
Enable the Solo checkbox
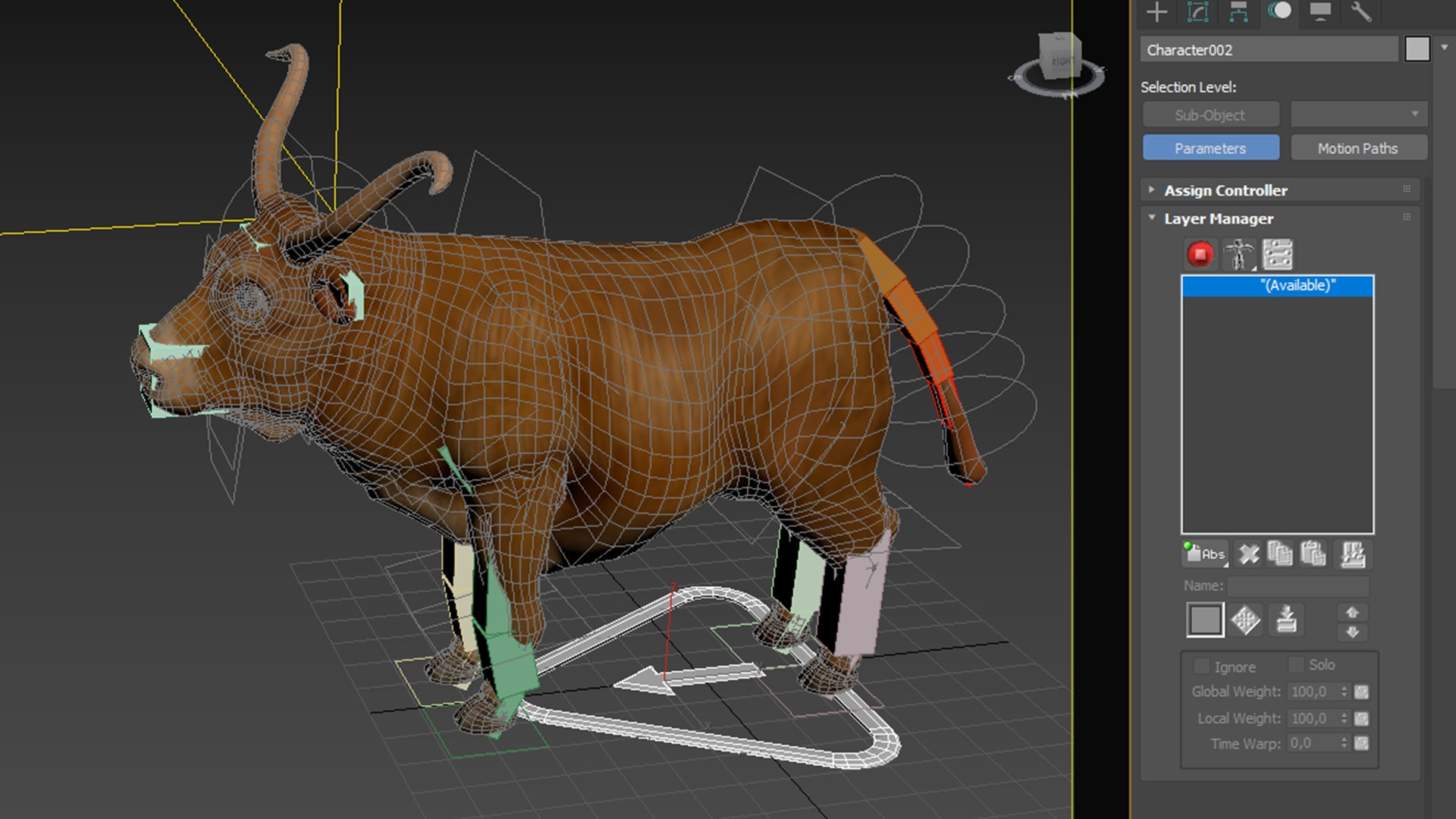1296,664
